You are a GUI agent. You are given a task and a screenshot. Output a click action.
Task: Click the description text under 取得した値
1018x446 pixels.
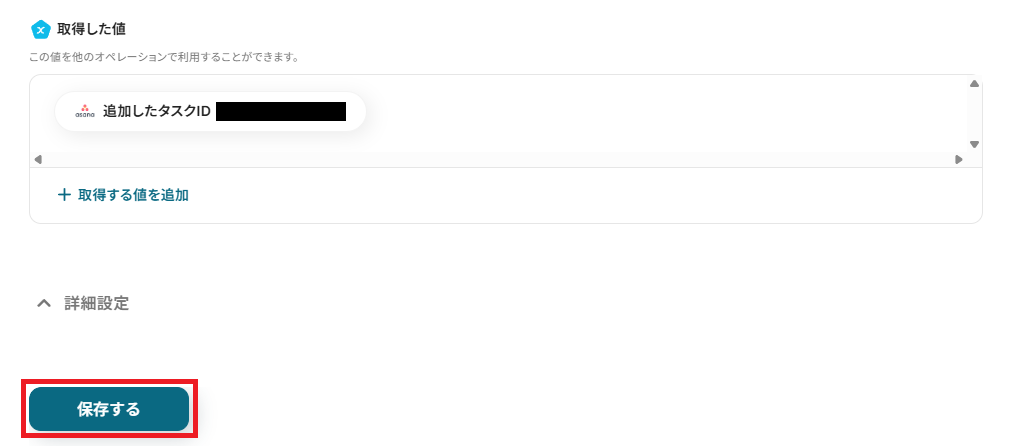[x=164, y=57]
